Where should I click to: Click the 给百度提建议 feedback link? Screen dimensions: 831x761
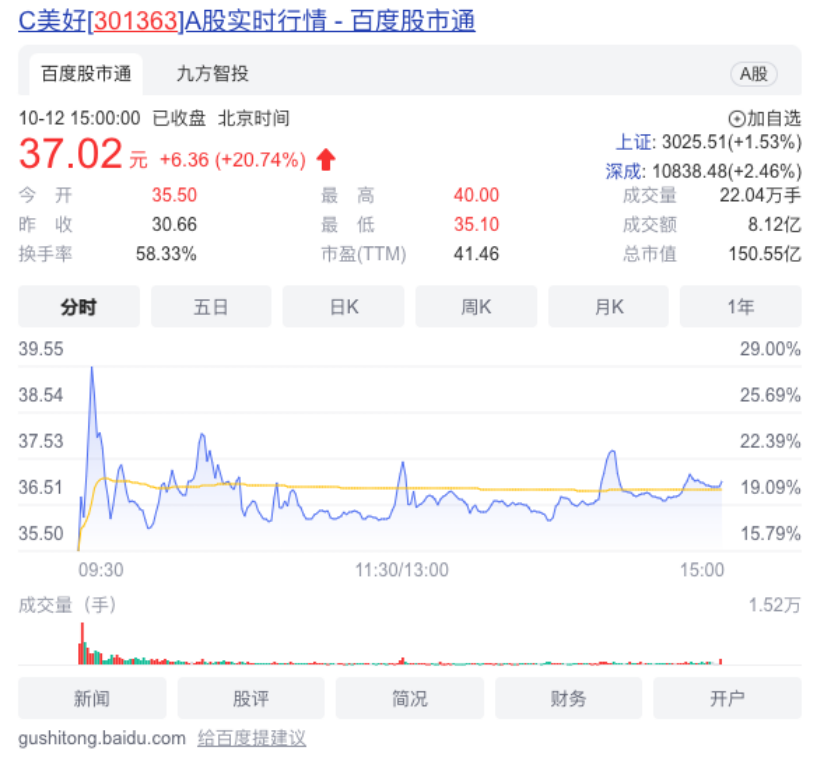coord(251,739)
